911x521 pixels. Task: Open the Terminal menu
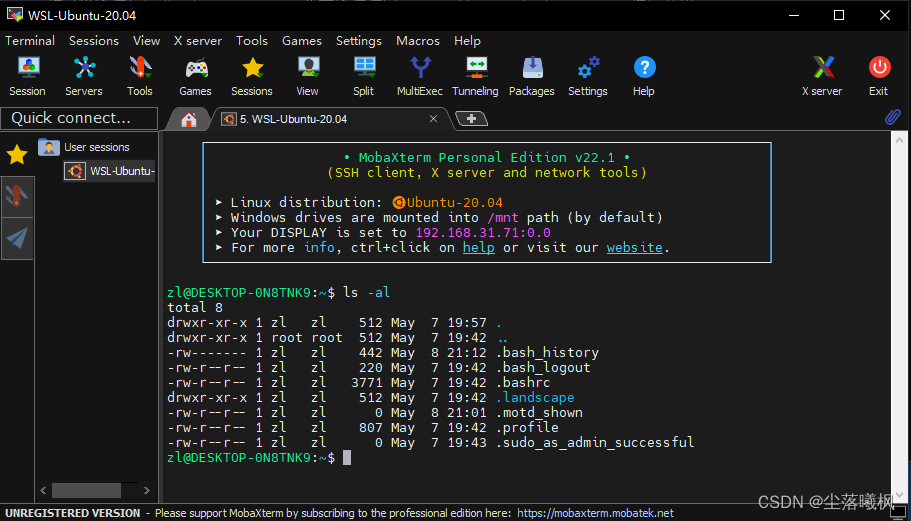(30, 41)
